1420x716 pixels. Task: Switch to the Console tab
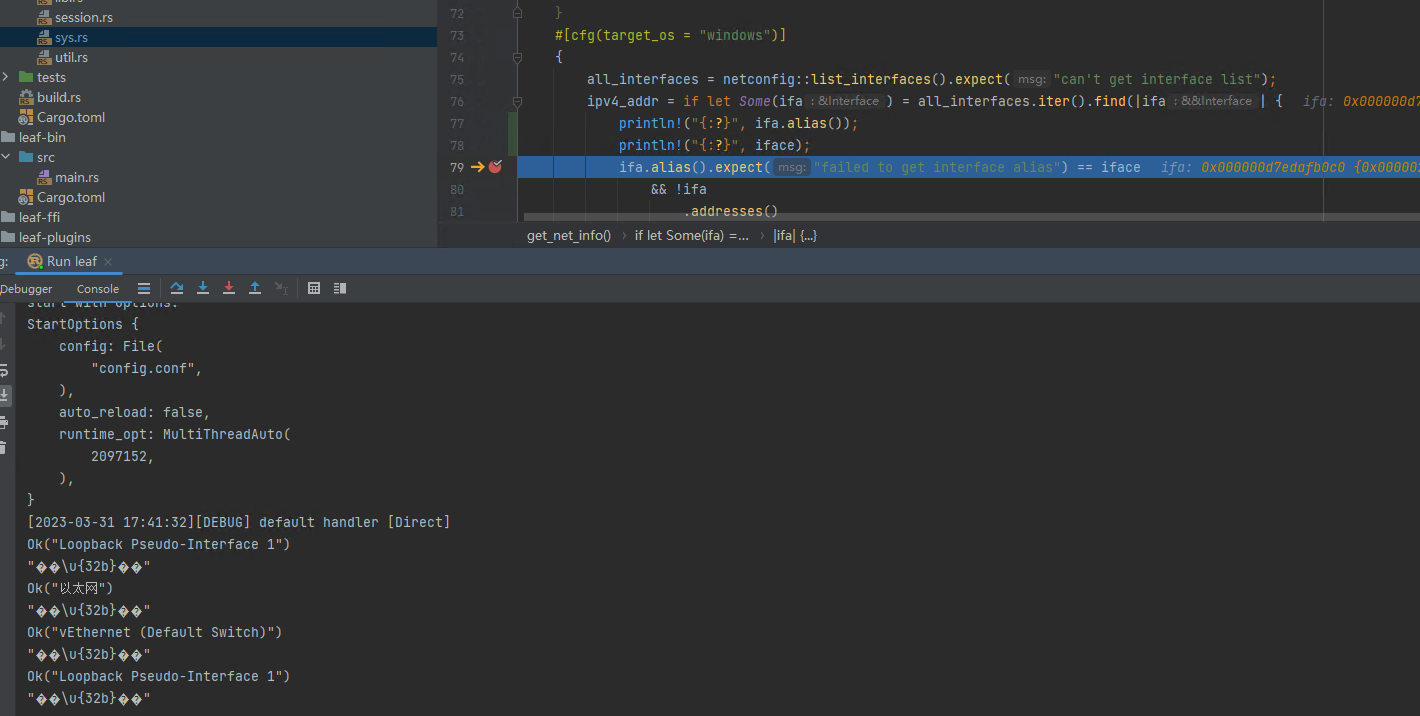point(98,289)
